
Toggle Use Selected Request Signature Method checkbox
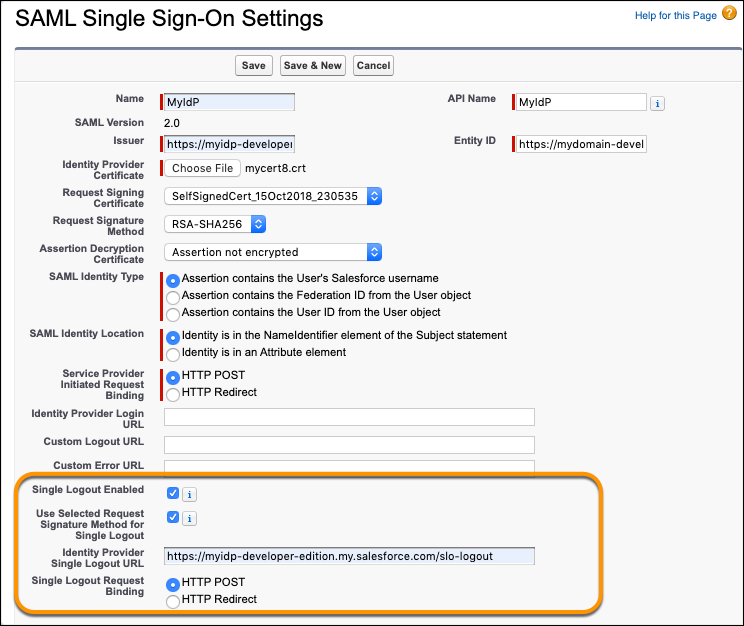click(173, 517)
